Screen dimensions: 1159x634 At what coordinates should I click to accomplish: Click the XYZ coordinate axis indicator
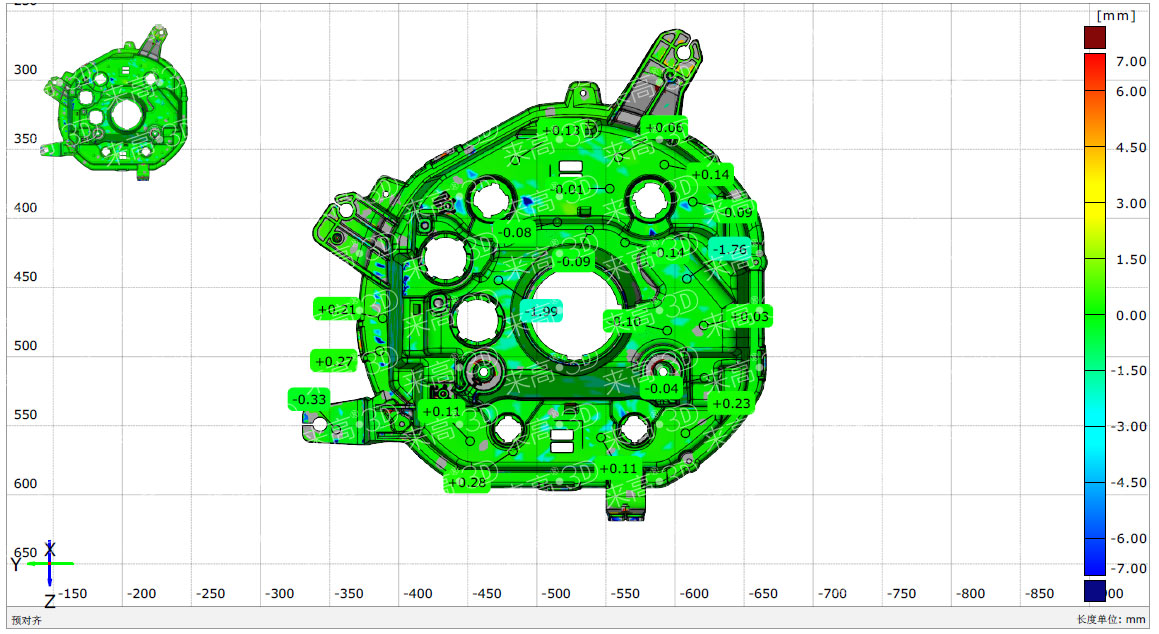click(x=49, y=564)
